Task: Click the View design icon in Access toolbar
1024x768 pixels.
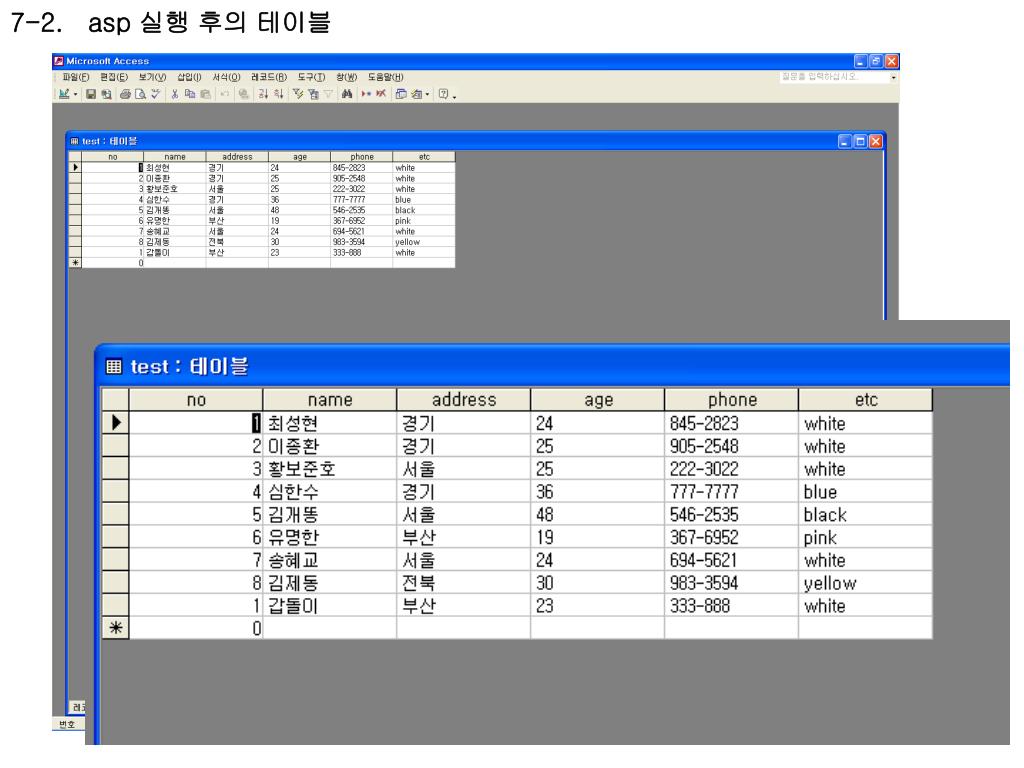Action: point(64,94)
